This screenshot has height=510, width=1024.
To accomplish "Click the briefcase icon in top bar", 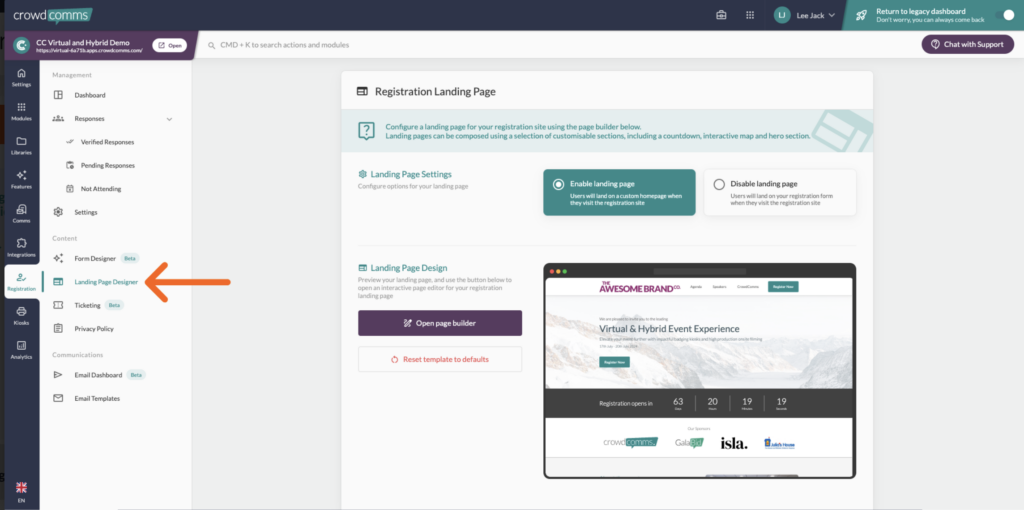I will pos(721,15).
